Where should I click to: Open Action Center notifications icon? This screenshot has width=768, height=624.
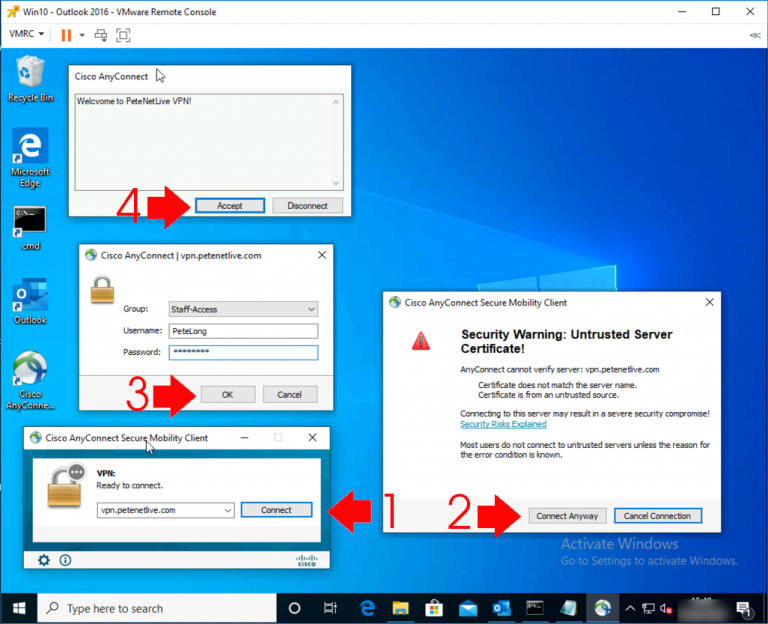coord(744,609)
